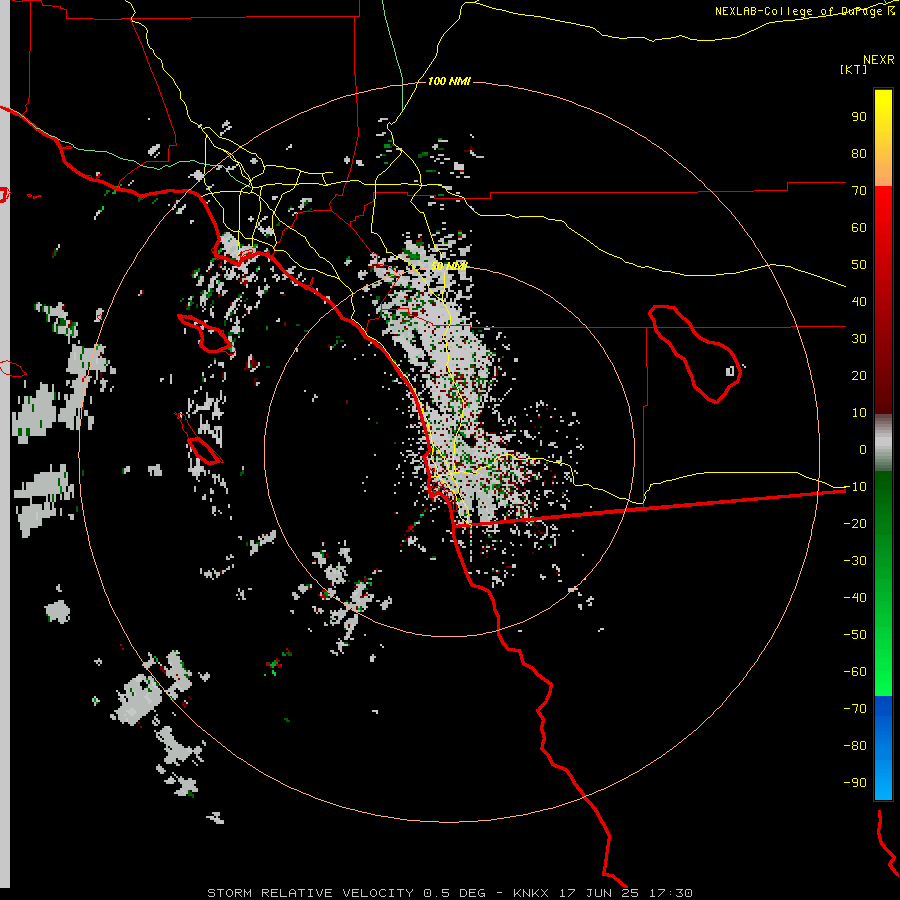The height and width of the screenshot is (900, 900).
Task: Click the positive 90 knot scale label
Action: (x=859, y=117)
